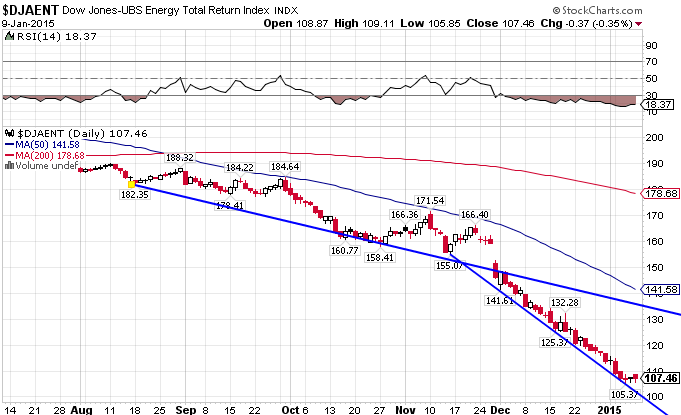
Task: Click the 170 price axis label
Action: 655,216
